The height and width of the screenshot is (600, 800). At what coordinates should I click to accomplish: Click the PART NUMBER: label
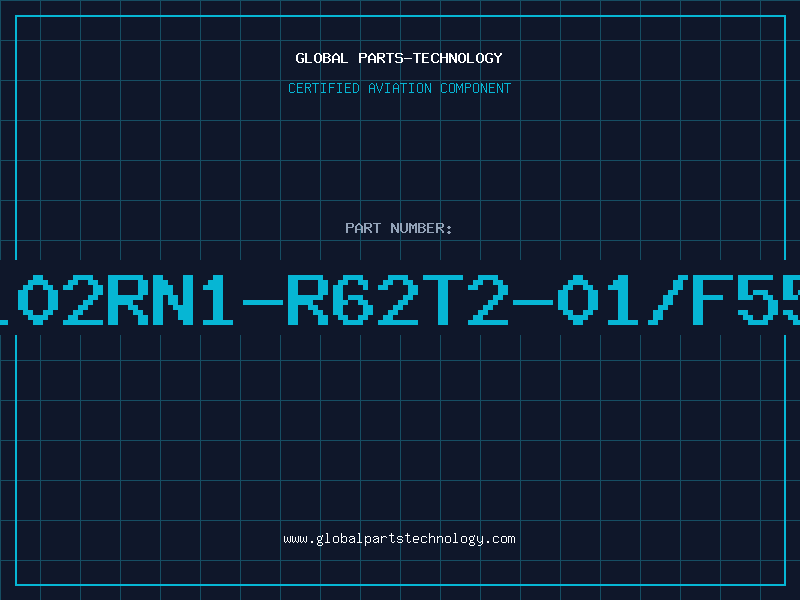coord(399,228)
